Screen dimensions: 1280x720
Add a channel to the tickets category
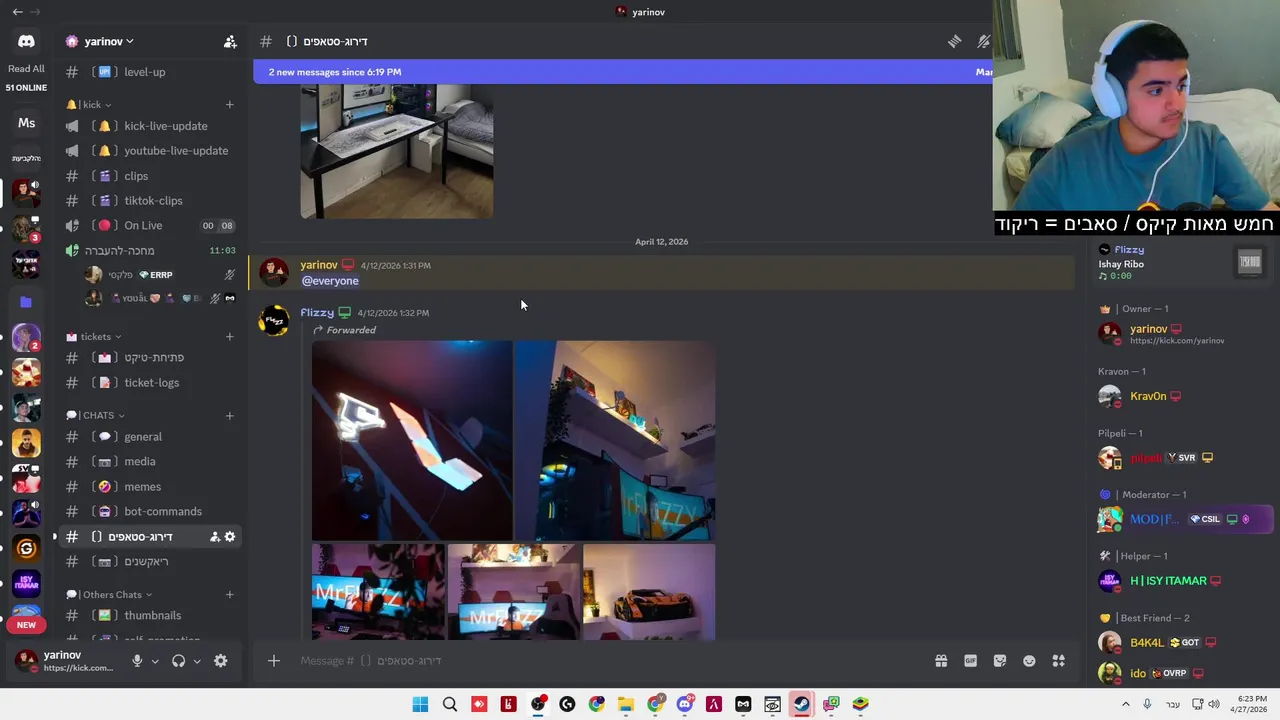(x=229, y=336)
